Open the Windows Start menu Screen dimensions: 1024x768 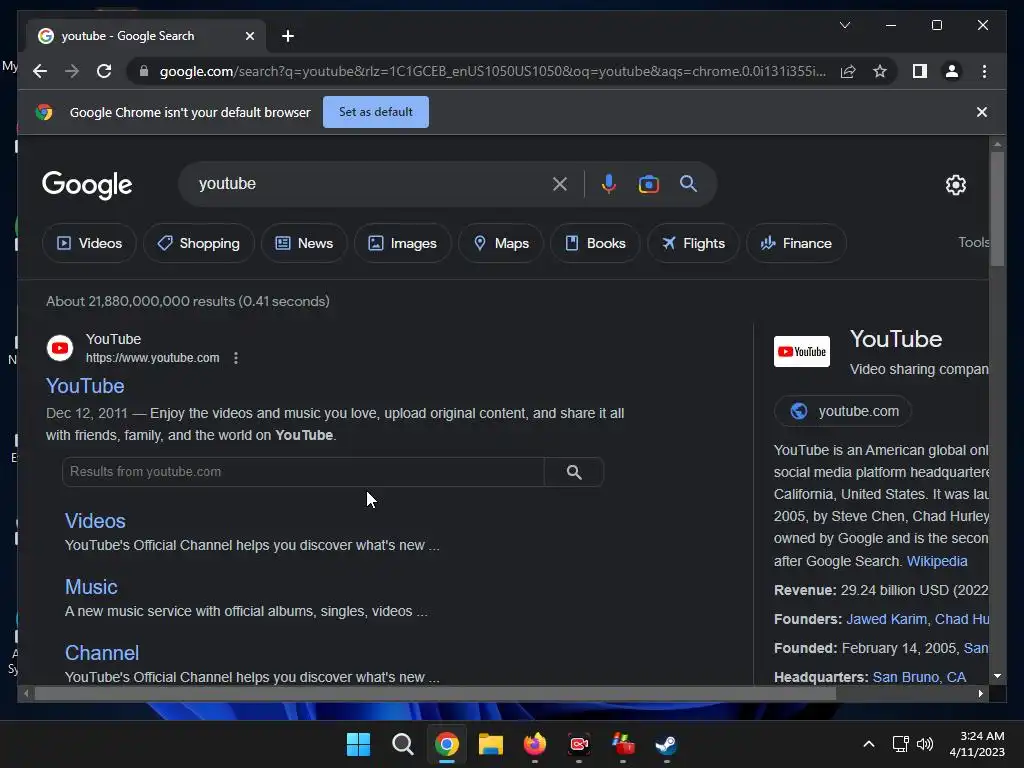pos(358,744)
